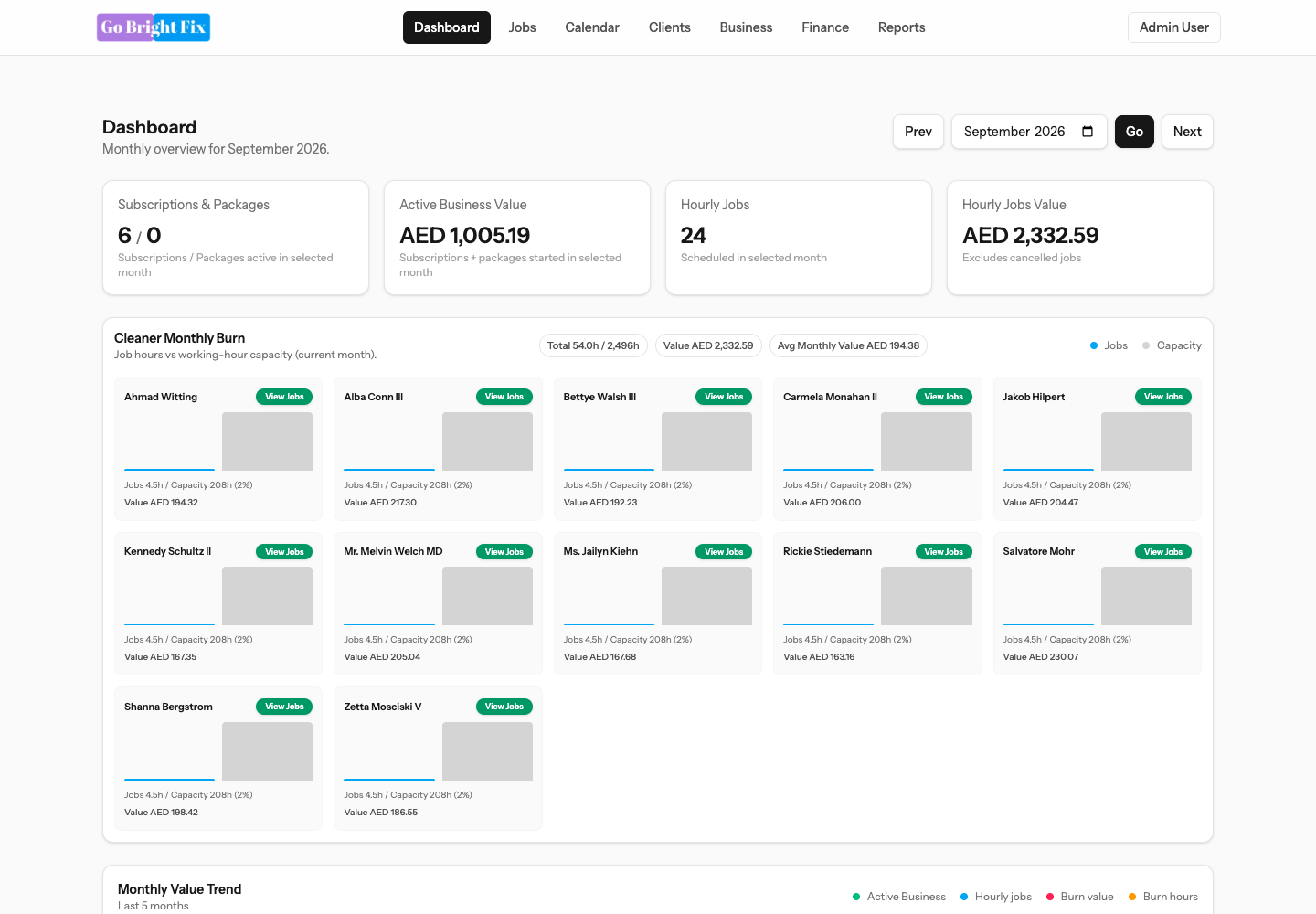Open the Business section
Screen dimensions: 1316x914
(746, 27)
